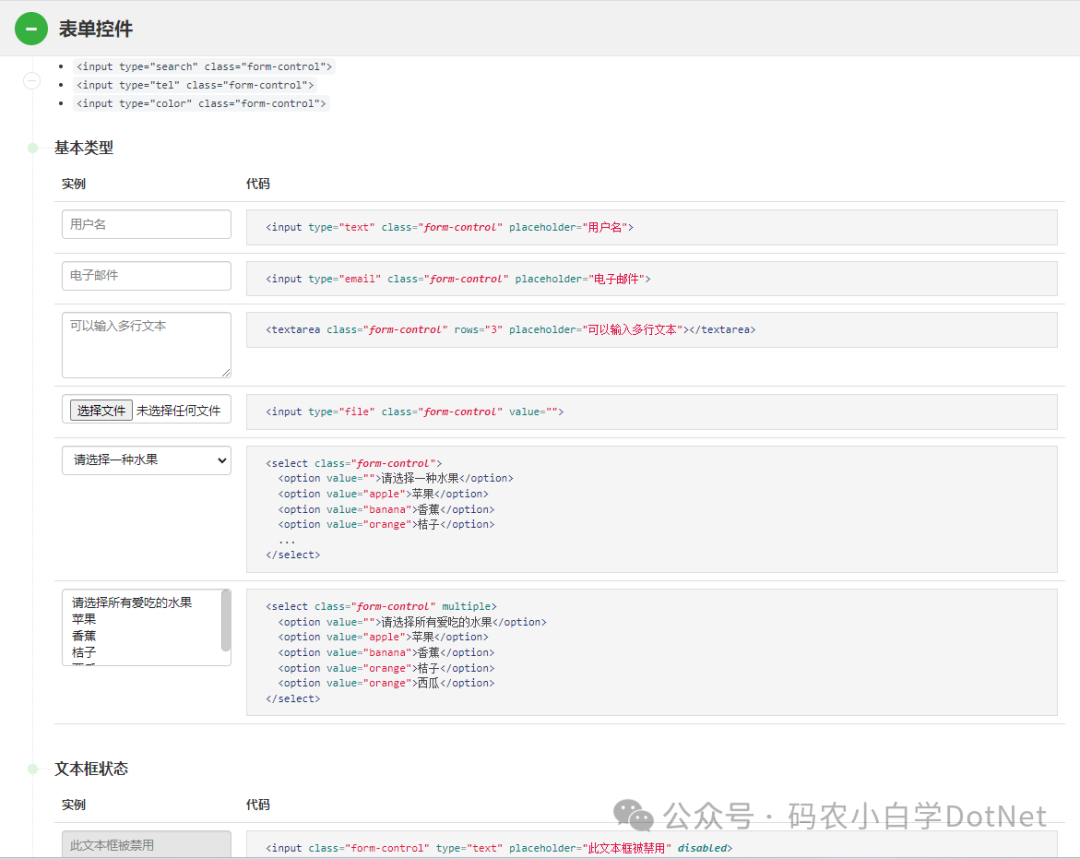Focus the 电子邮件 email input
Screen dimensions: 1080x859
[146, 276]
